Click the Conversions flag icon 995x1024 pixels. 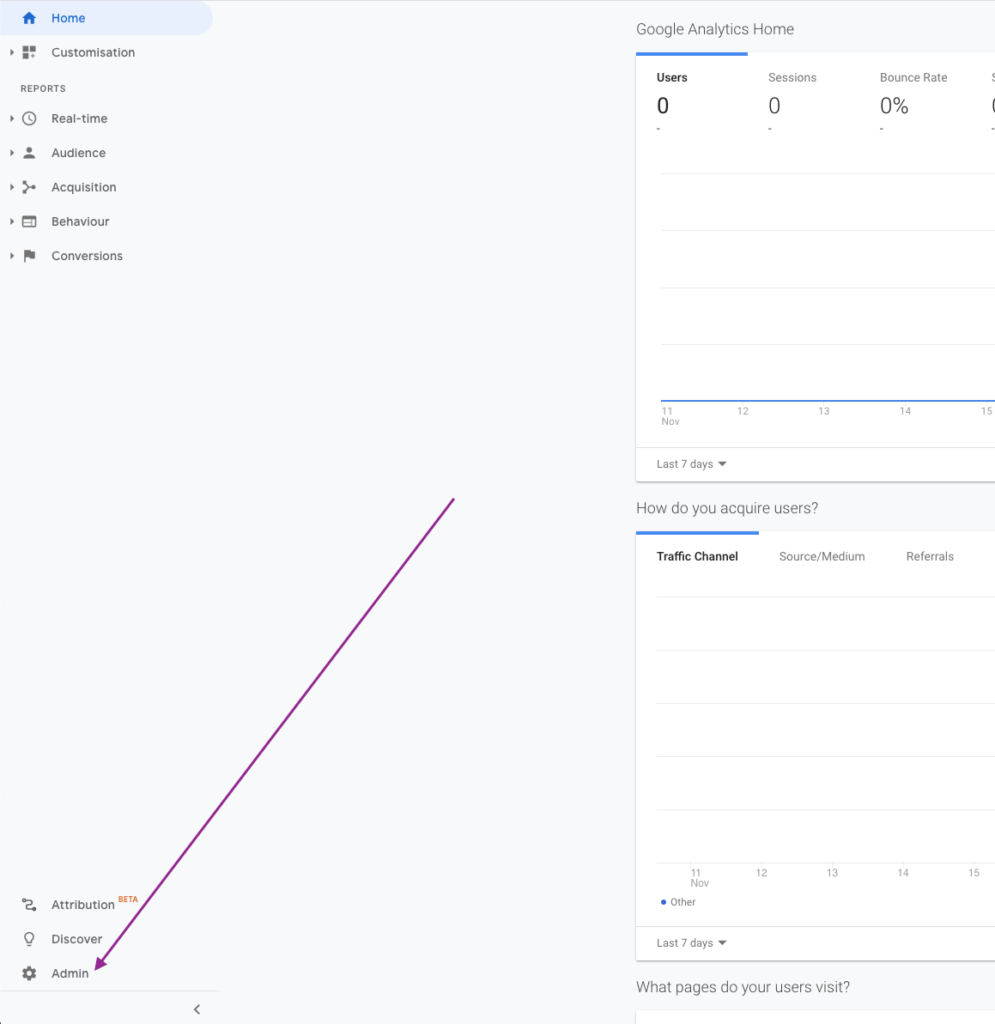tap(29, 256)
